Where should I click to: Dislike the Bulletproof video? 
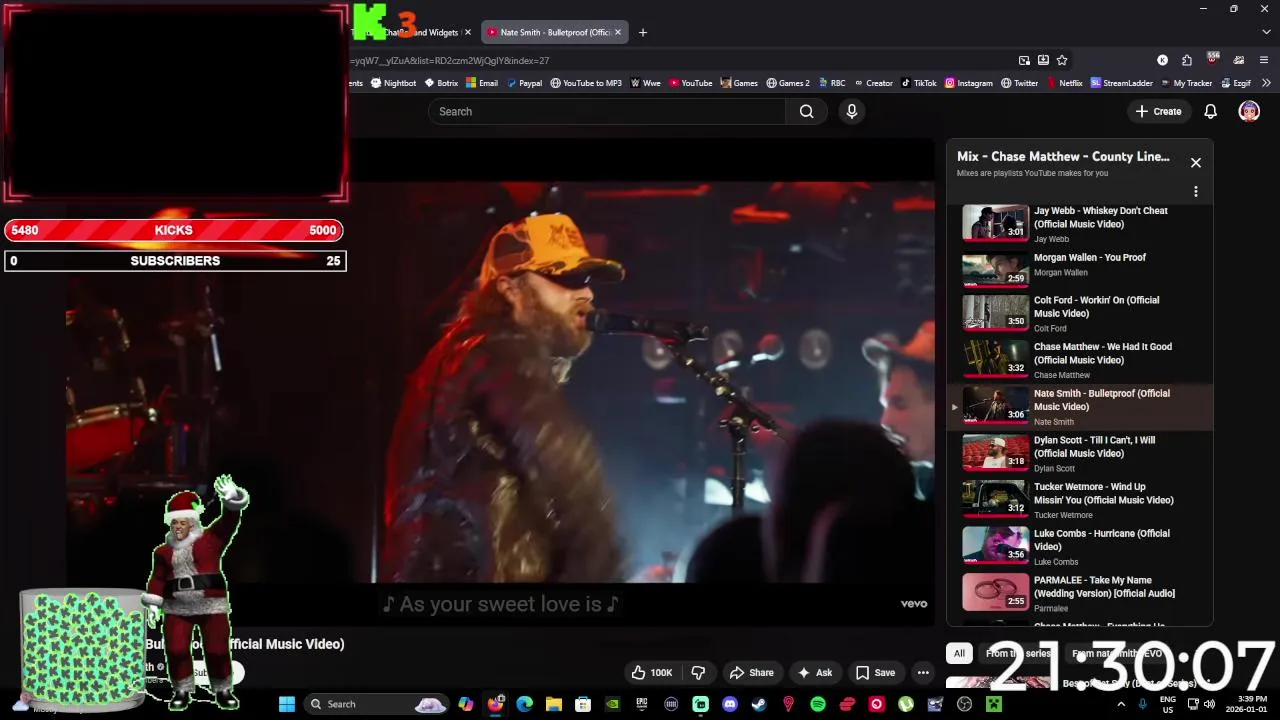699,672
